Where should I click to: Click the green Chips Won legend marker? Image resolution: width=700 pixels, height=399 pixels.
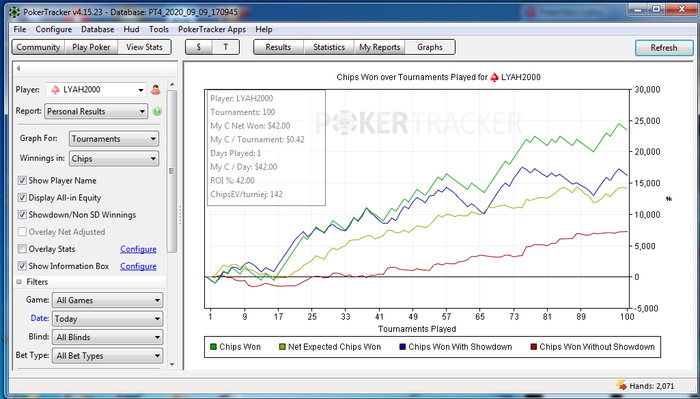pyautogui.click(x=213, y=347)
